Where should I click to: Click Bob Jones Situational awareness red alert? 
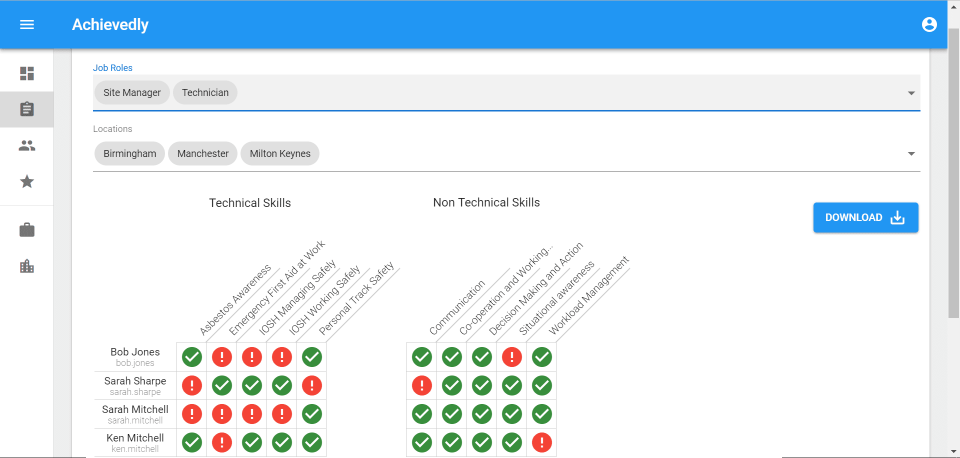tap(512, 357)
